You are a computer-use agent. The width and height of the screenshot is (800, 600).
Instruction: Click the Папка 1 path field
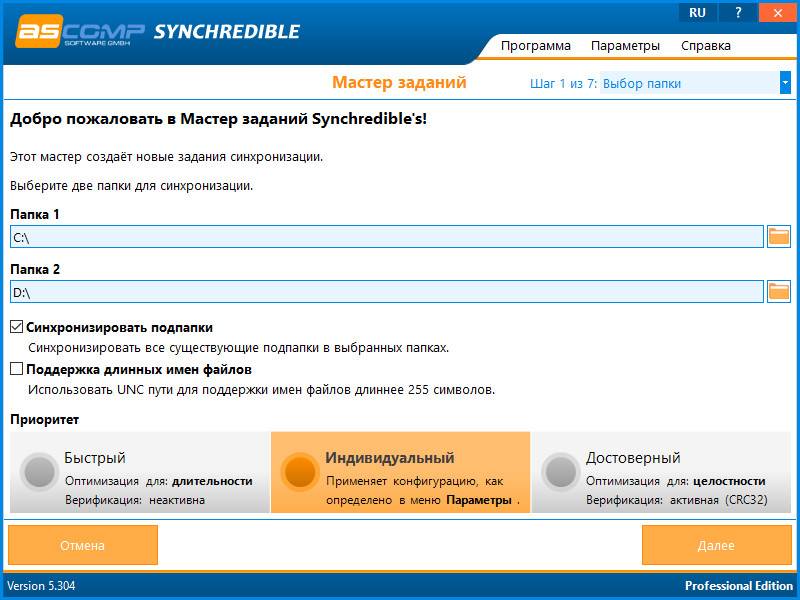pyautogui.click(x=387, y=237)
